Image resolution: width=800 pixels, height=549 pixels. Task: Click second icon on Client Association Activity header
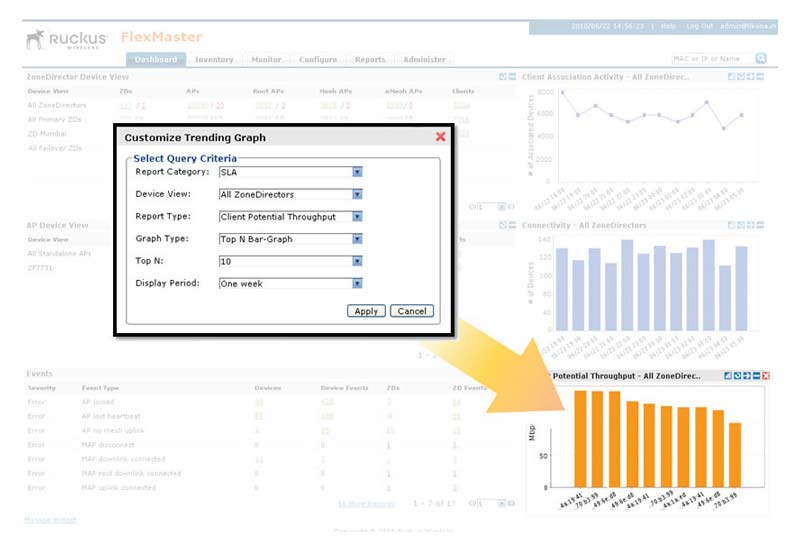[x=741, y=77]
